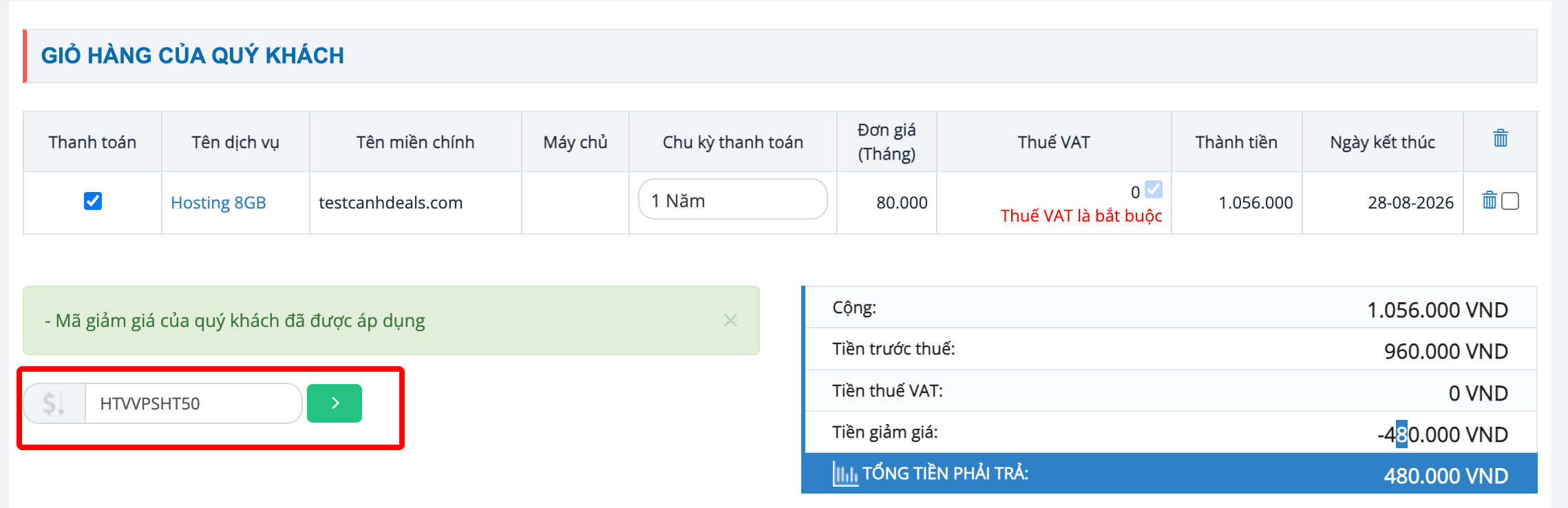Uncheck the Thanh toán checkbox for Hosting 8GB
Screen dimensions: 1568x508
pos(93,201)
